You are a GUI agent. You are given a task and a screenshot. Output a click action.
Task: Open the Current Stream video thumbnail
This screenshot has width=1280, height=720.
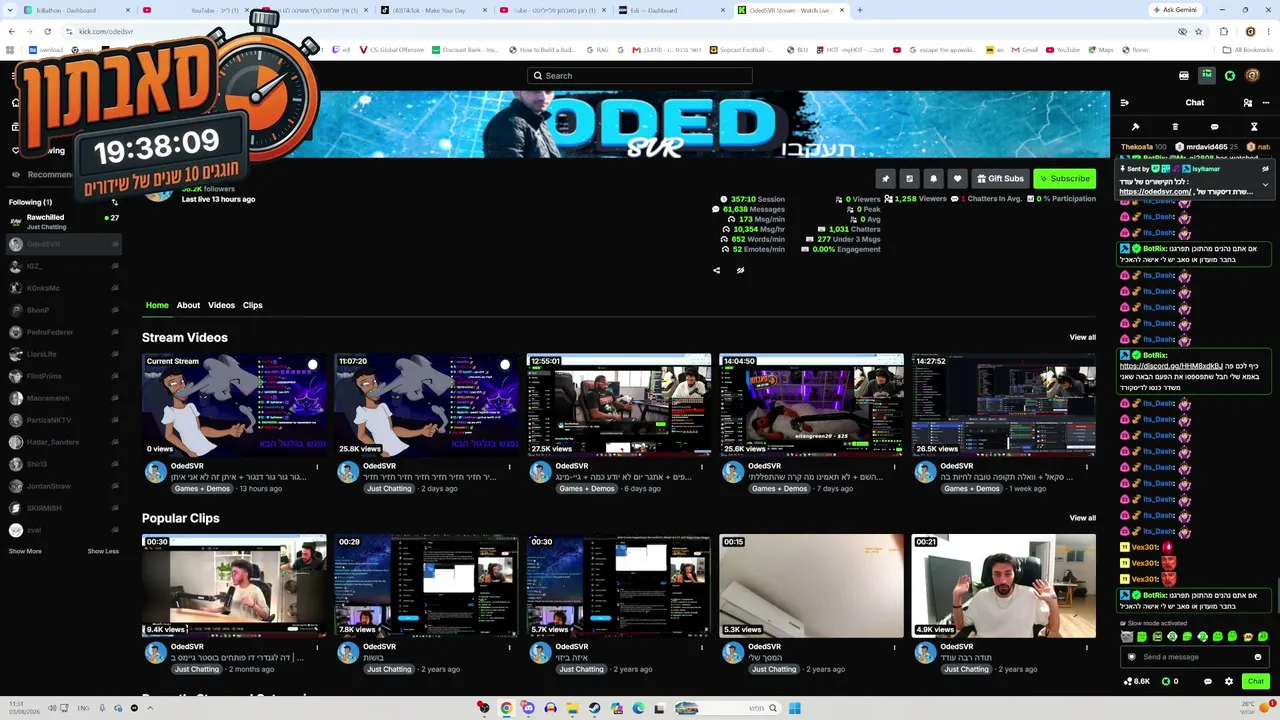[234, 405]
